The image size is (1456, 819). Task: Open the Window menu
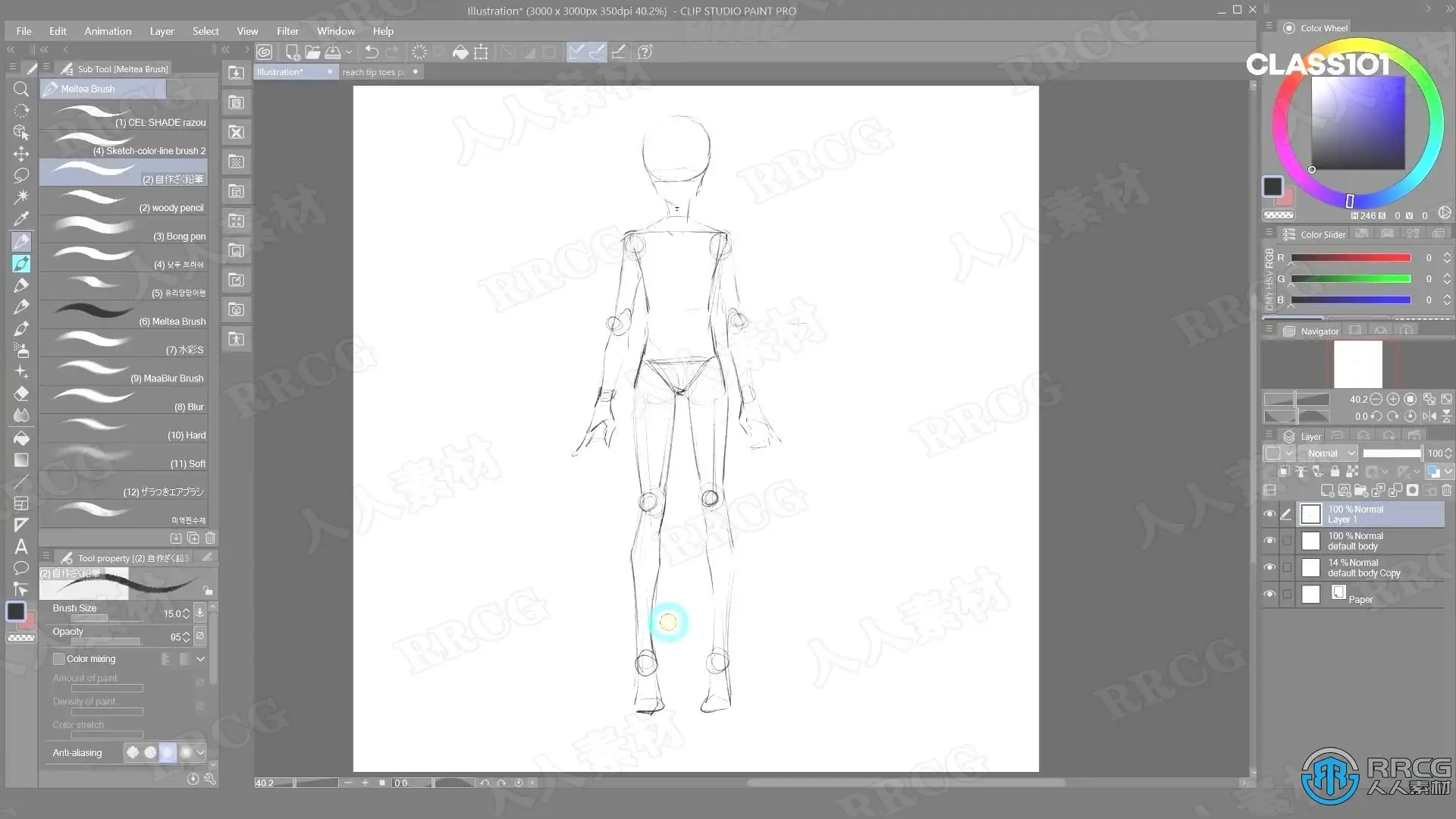click(x=336, y=31)
